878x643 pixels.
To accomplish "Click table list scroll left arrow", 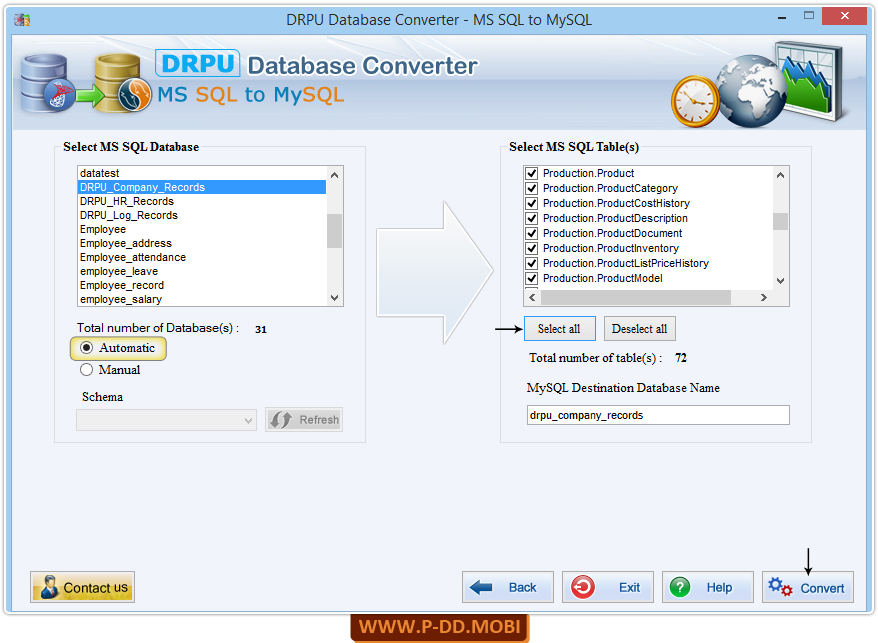I will 533,297.
